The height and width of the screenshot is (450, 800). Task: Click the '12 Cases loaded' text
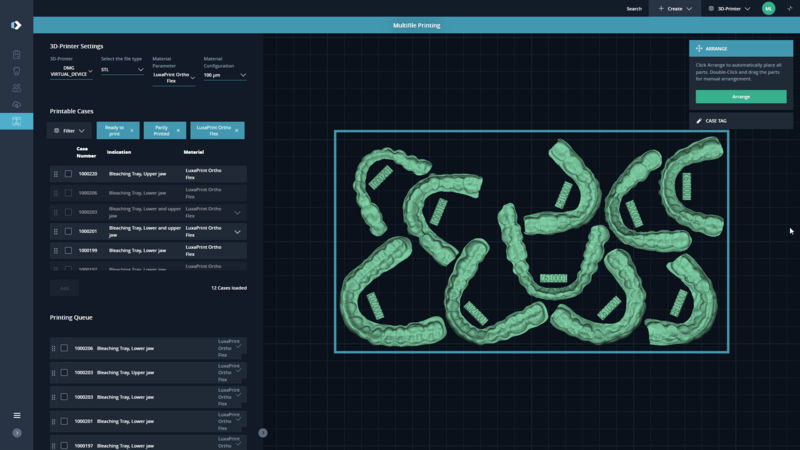(x=229, y=288)
